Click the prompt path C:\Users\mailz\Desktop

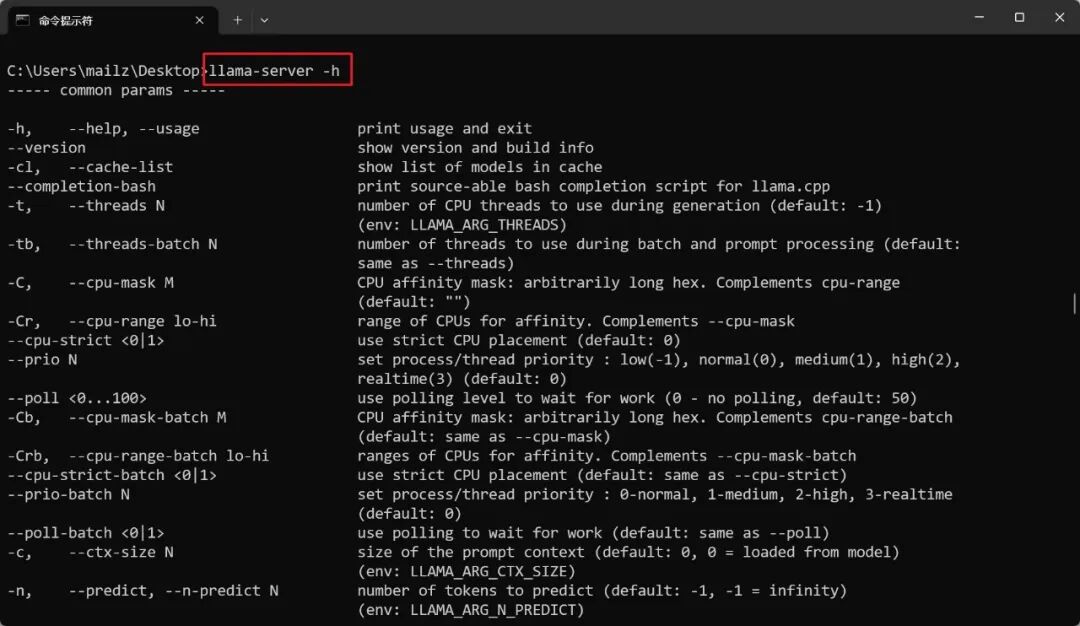coord(103,70)
